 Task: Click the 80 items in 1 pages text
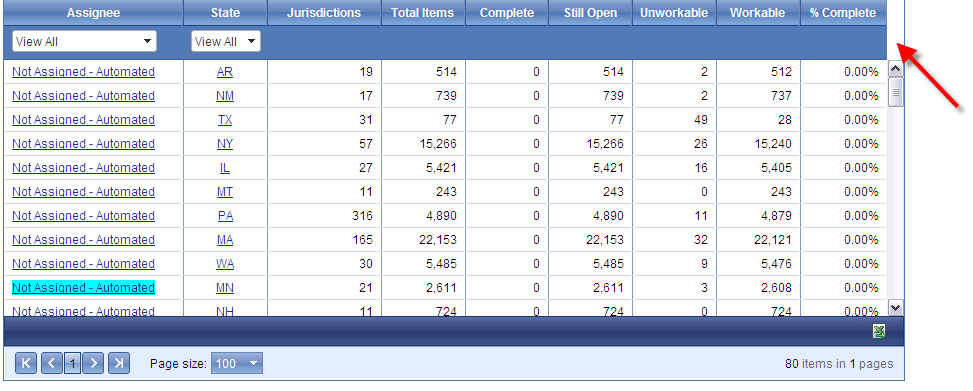click(839, 364)
